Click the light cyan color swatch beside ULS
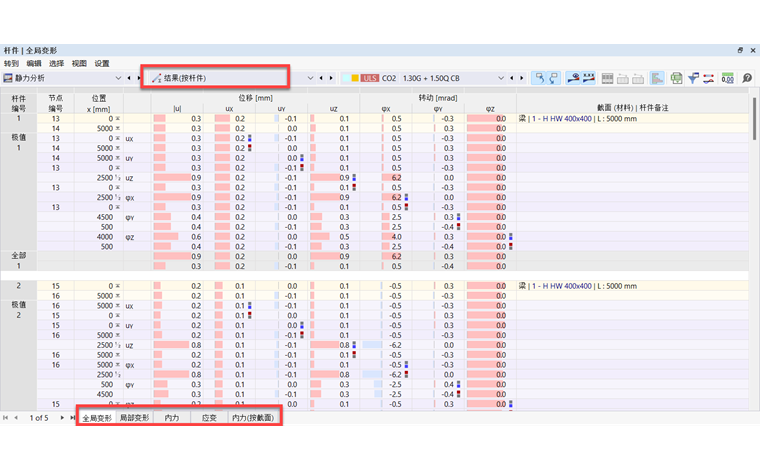760x470 pixels. 346,78
